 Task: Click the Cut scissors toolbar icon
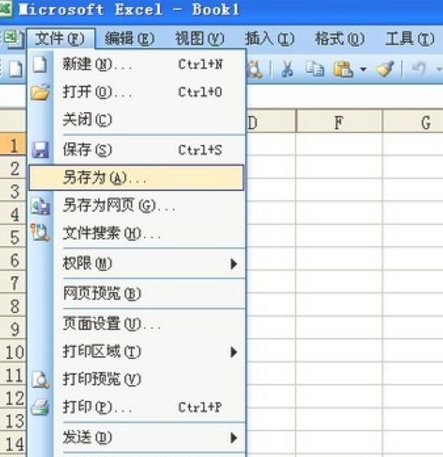(x=287, y=69)
